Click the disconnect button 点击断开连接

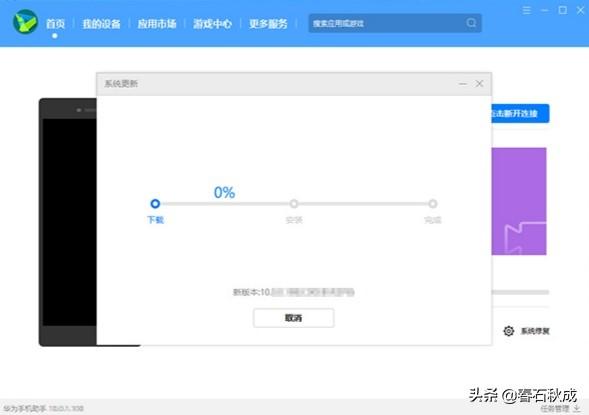[520, 113]
